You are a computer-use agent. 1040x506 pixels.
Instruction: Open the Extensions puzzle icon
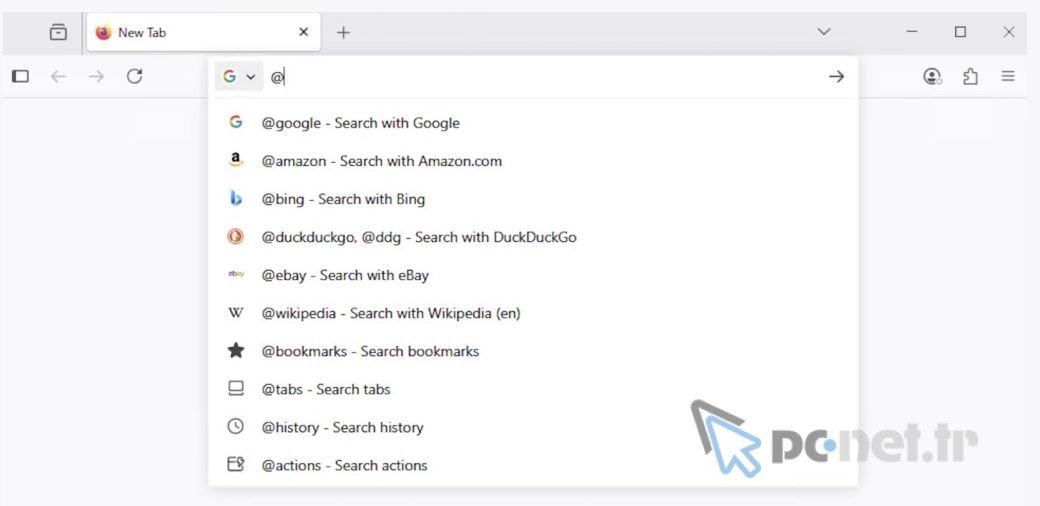(x=970, y=76)
